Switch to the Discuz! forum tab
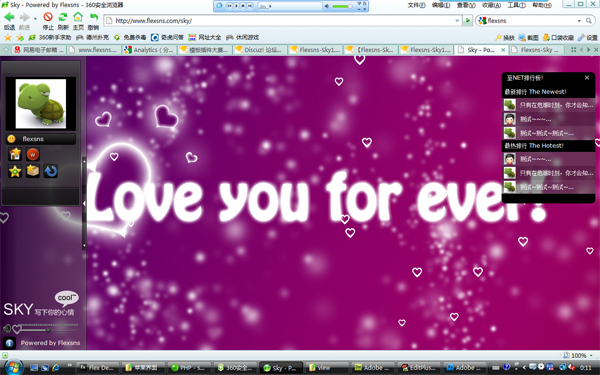600x375 pixels. pyautogui.click(x=259, y=50)
